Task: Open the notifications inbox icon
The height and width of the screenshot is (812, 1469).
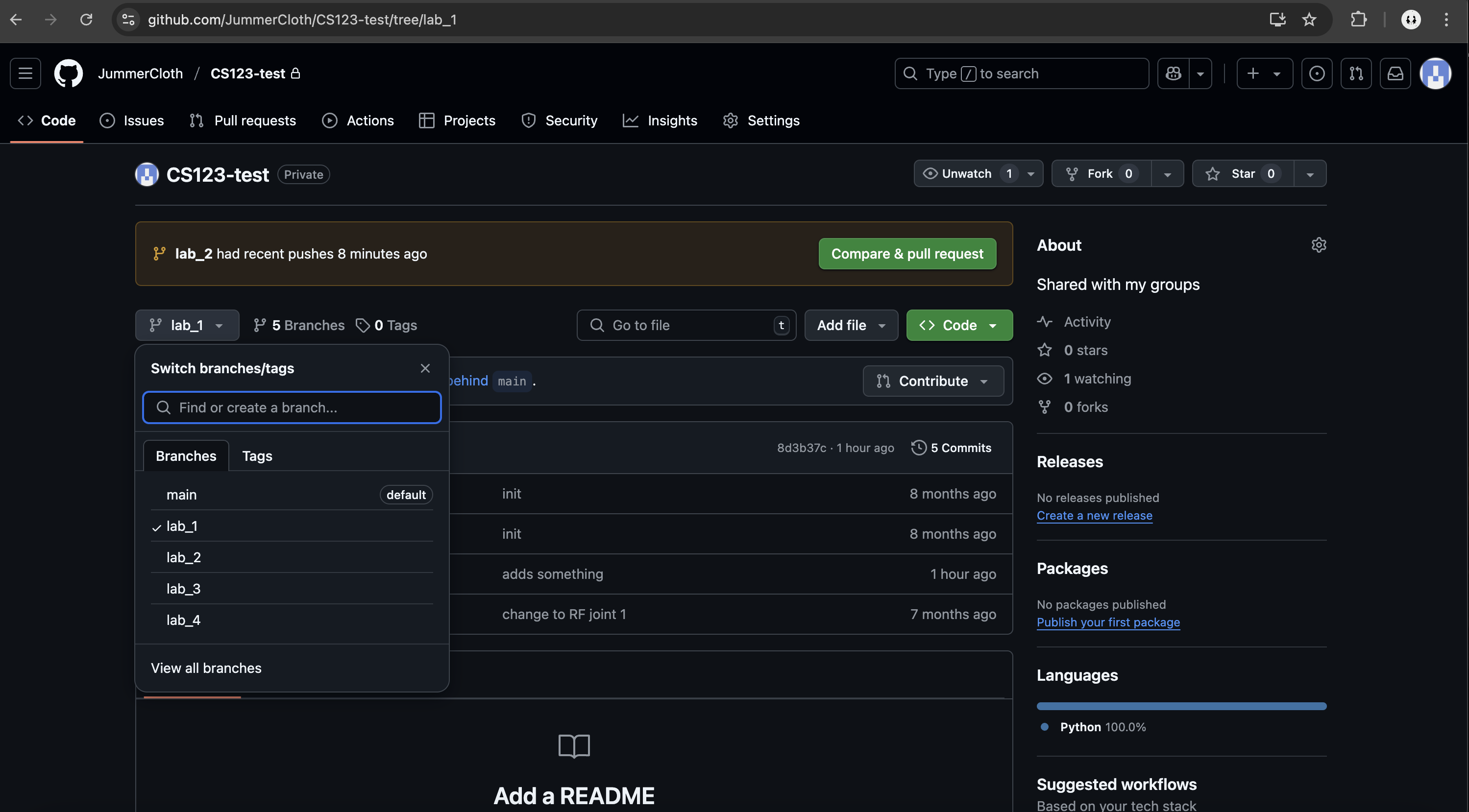Action: pos(1395,73)
